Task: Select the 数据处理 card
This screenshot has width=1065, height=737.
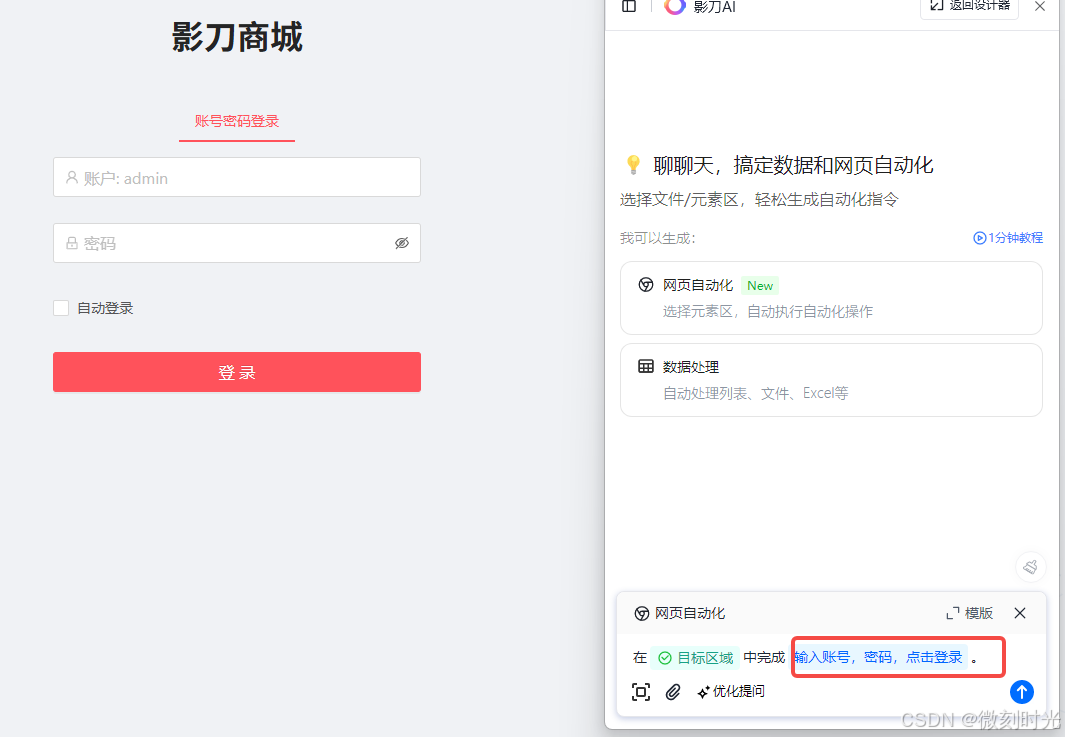Action: [x=831, y=380]
